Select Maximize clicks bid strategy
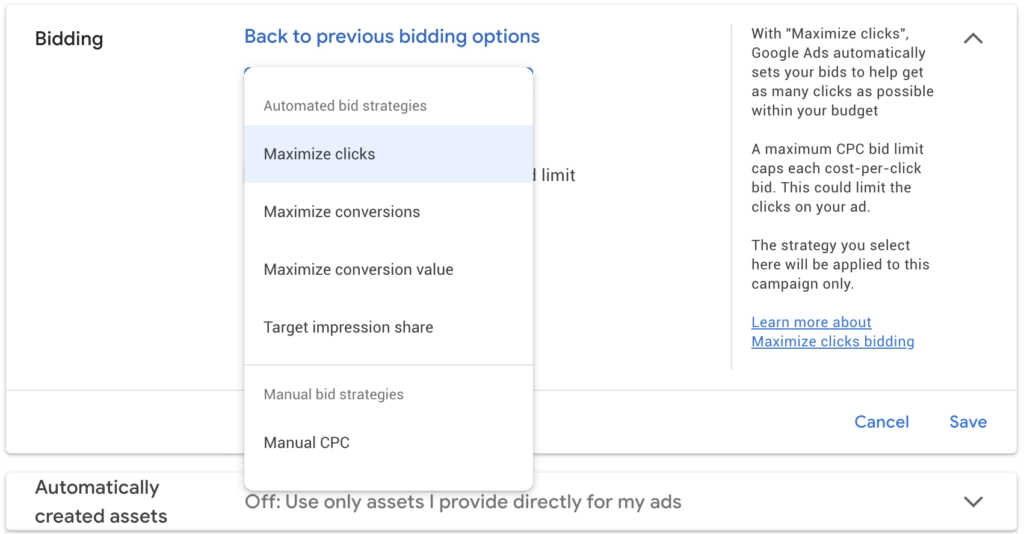This screenshot has width=1024, height=534. 319,154
